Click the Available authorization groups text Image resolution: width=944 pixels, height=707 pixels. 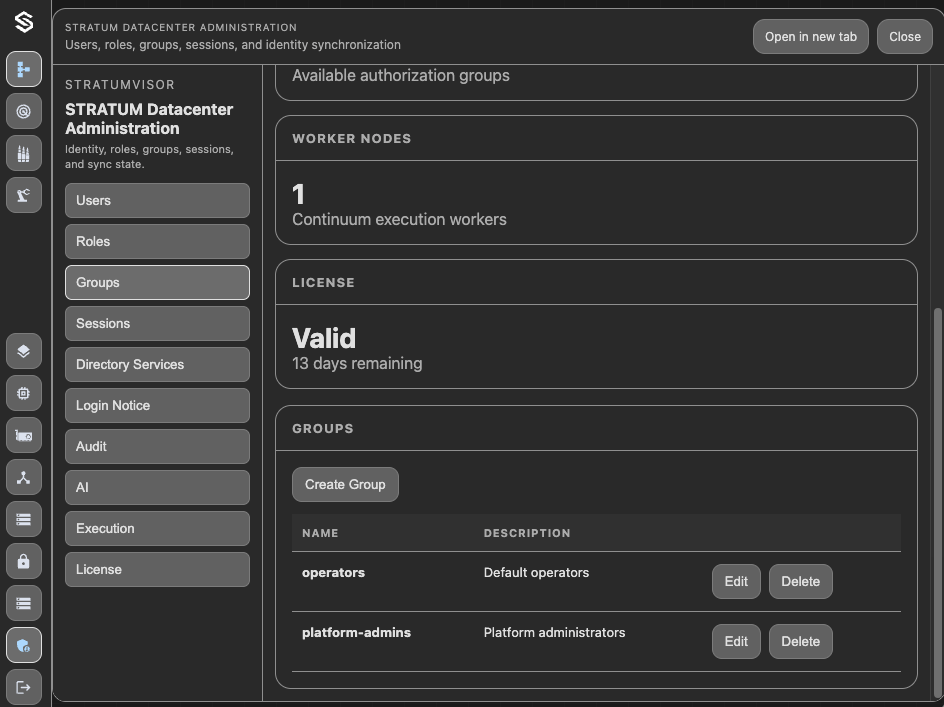click(400, 75)
